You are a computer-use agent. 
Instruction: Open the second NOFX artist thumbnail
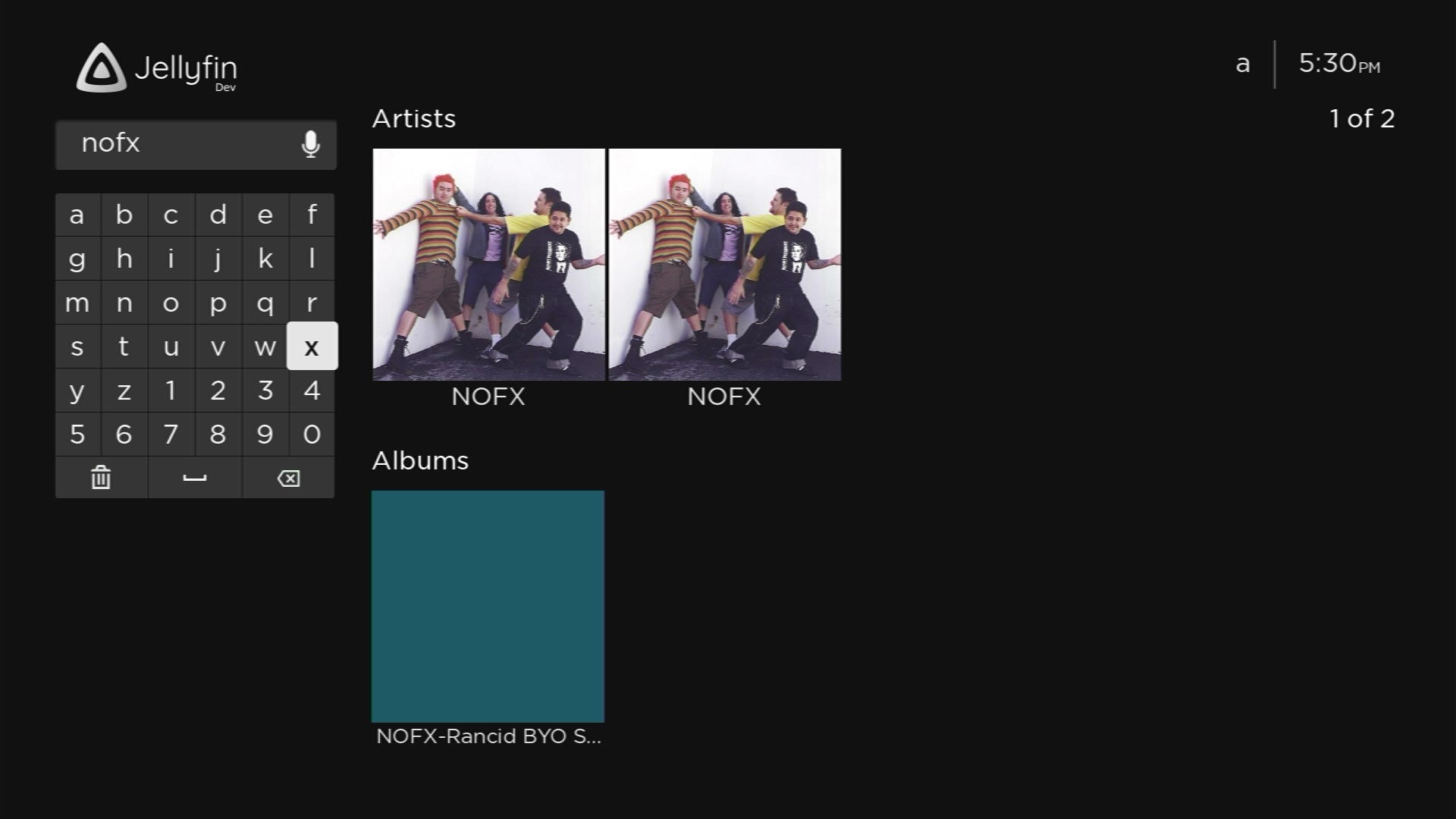pos(724,265)
